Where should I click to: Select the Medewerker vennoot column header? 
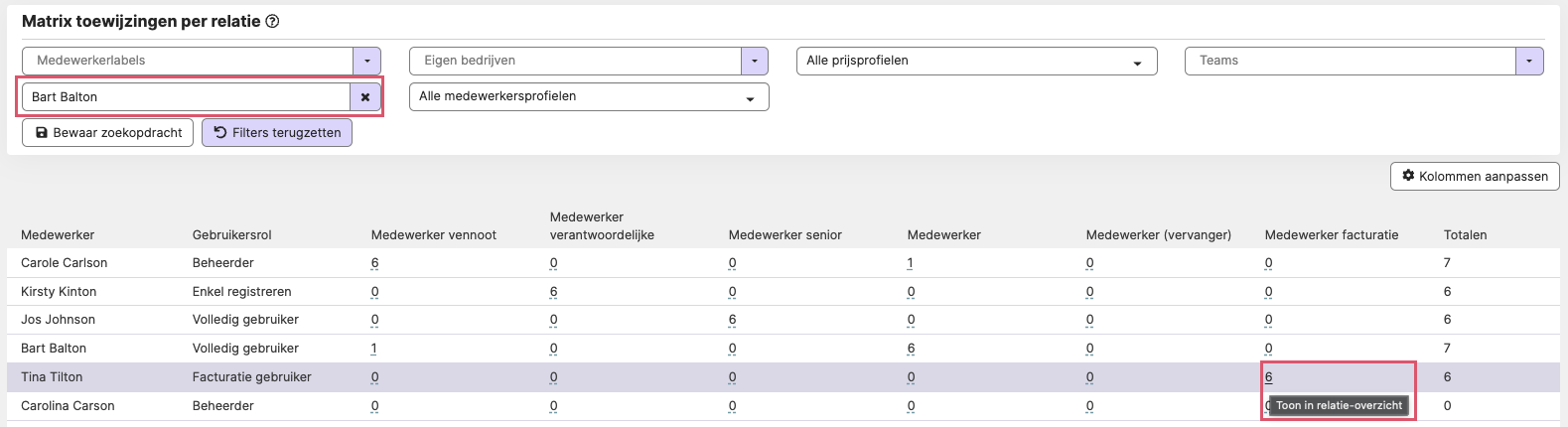click(434, 235)
